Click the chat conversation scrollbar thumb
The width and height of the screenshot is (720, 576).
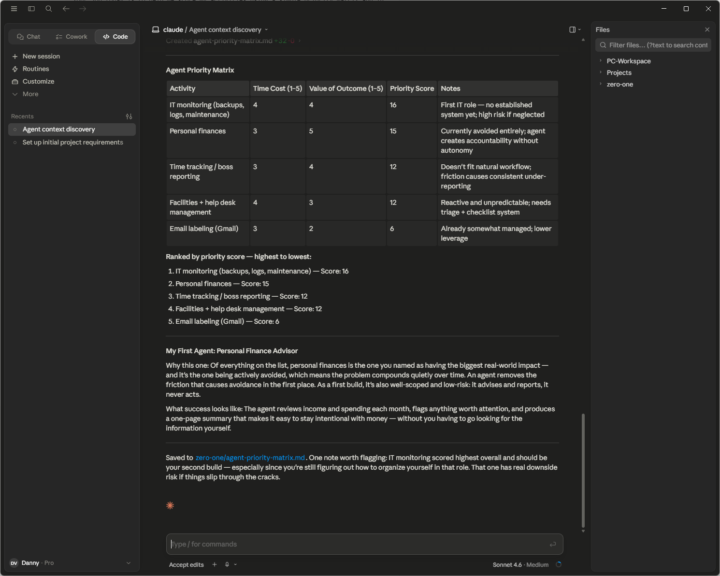coord(583,470)
